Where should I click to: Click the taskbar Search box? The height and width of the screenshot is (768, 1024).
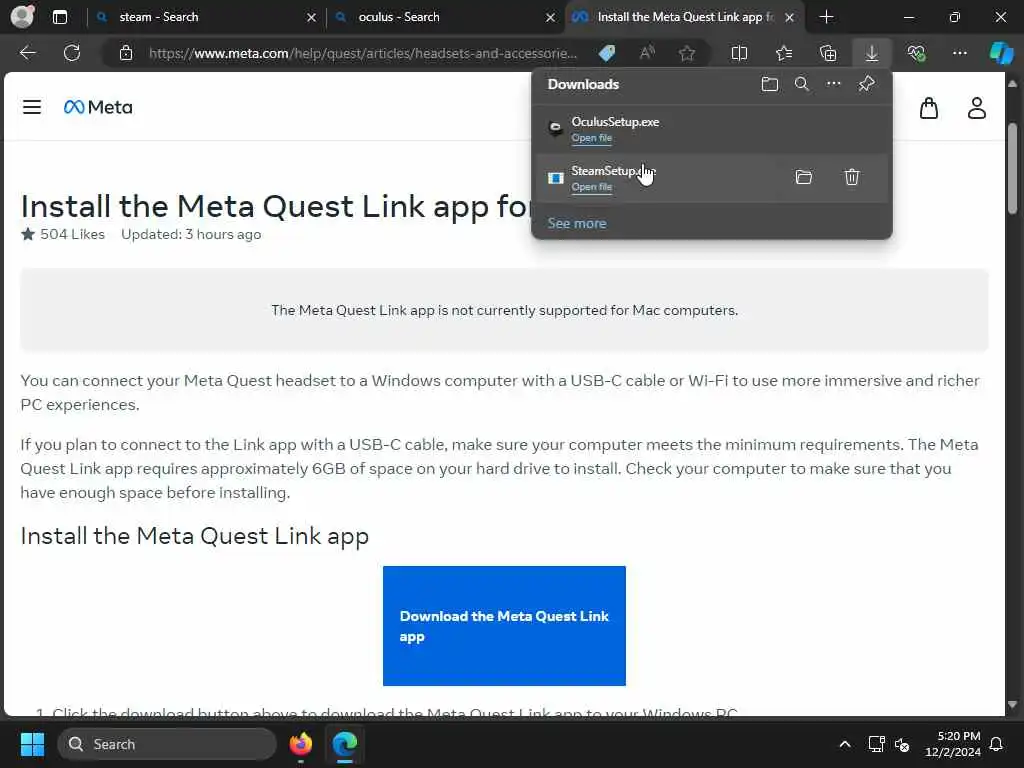[167, 744]
